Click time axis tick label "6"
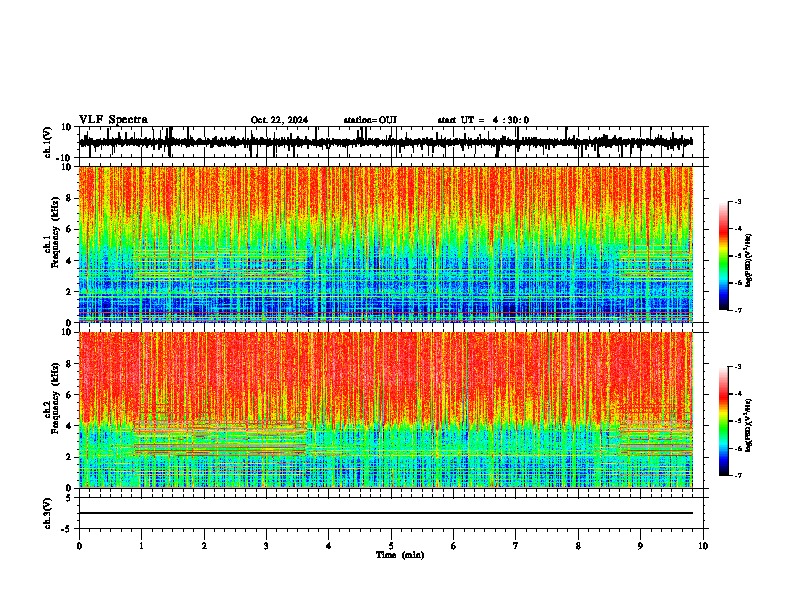This screenshot has width=792, height=612. coord(454,546)
